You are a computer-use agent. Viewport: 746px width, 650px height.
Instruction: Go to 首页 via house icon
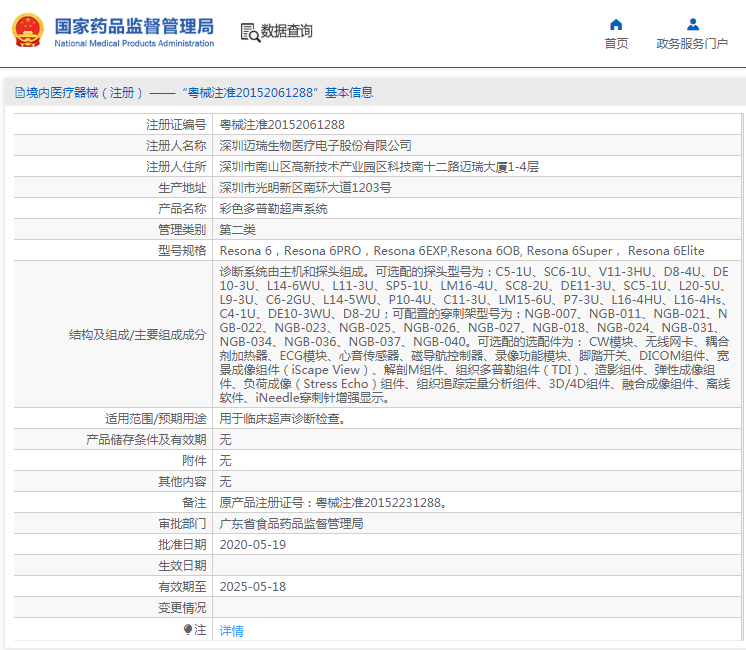pyautogui.click(x=616, y=25)
